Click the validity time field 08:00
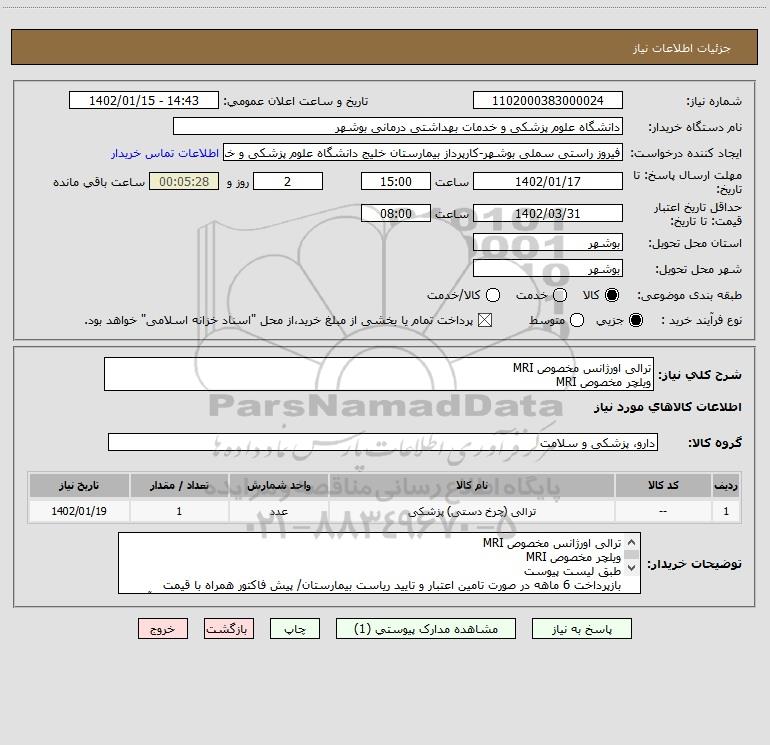770x745 pixels. 396,213
